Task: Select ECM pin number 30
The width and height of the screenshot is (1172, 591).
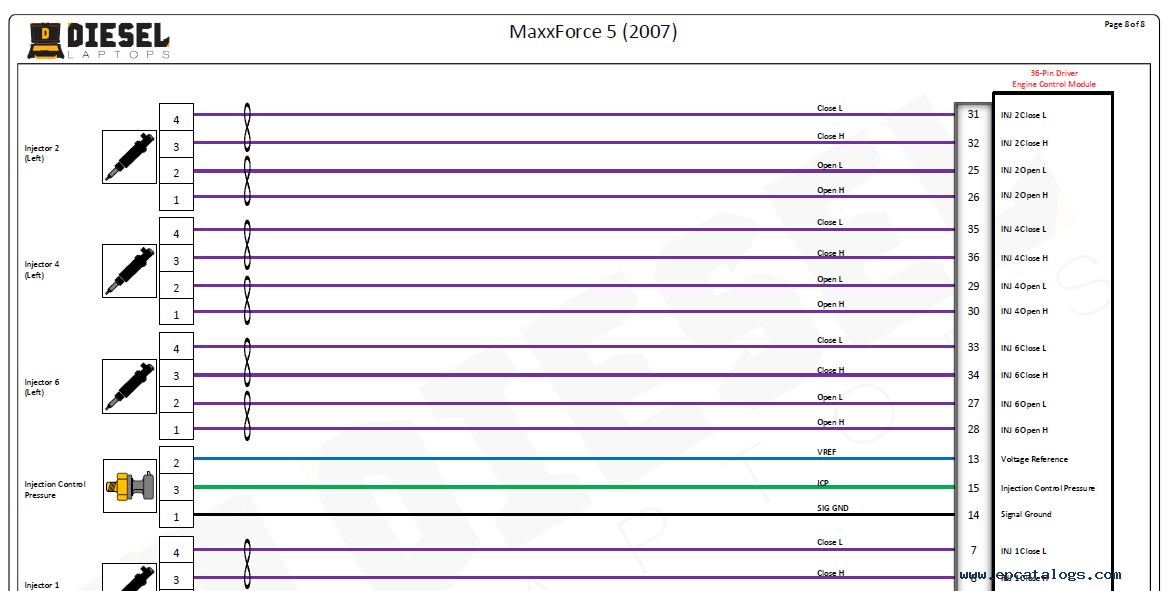Action: point(973,311)
